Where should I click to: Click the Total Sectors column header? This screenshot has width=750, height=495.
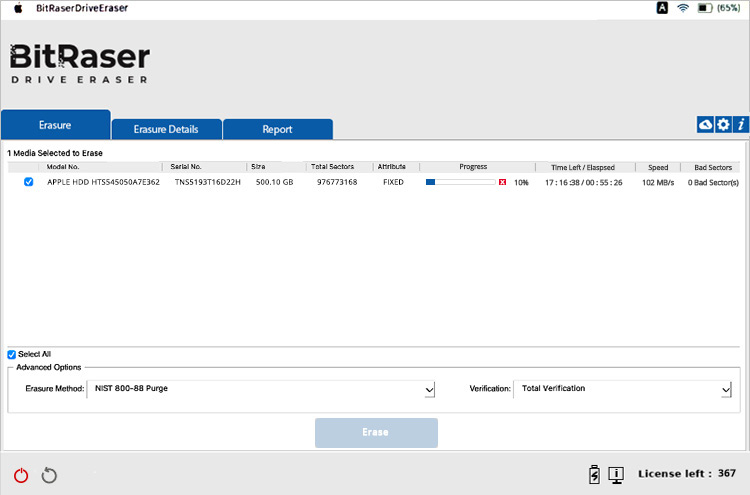point(332,167)
